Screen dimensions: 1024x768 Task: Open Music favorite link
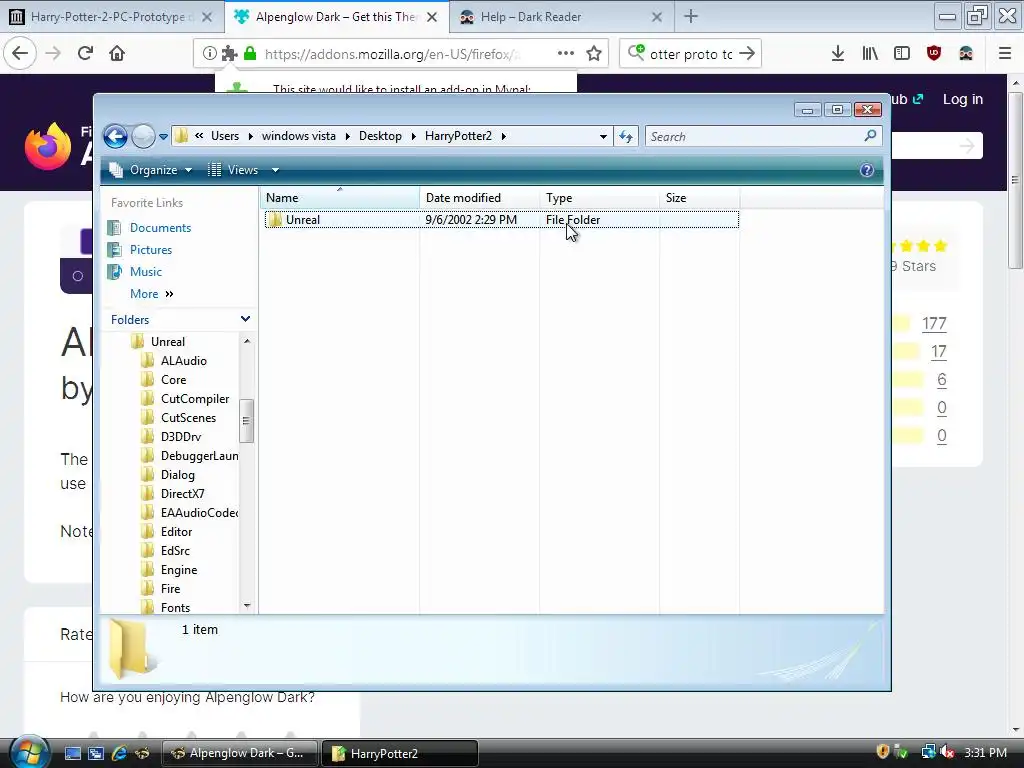coord(146,272)
